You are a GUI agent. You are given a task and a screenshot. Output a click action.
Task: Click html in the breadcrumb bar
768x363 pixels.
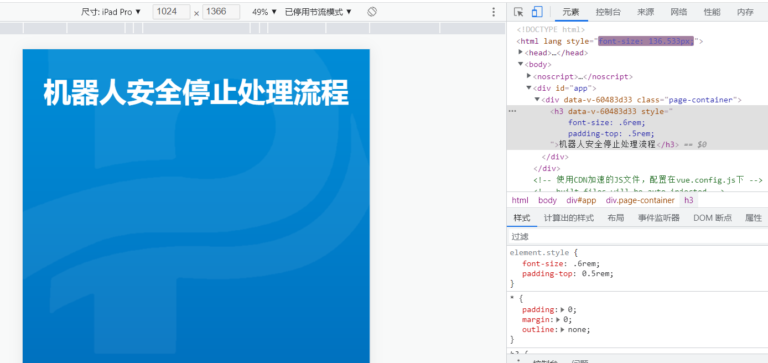click(x=520, y=200)
